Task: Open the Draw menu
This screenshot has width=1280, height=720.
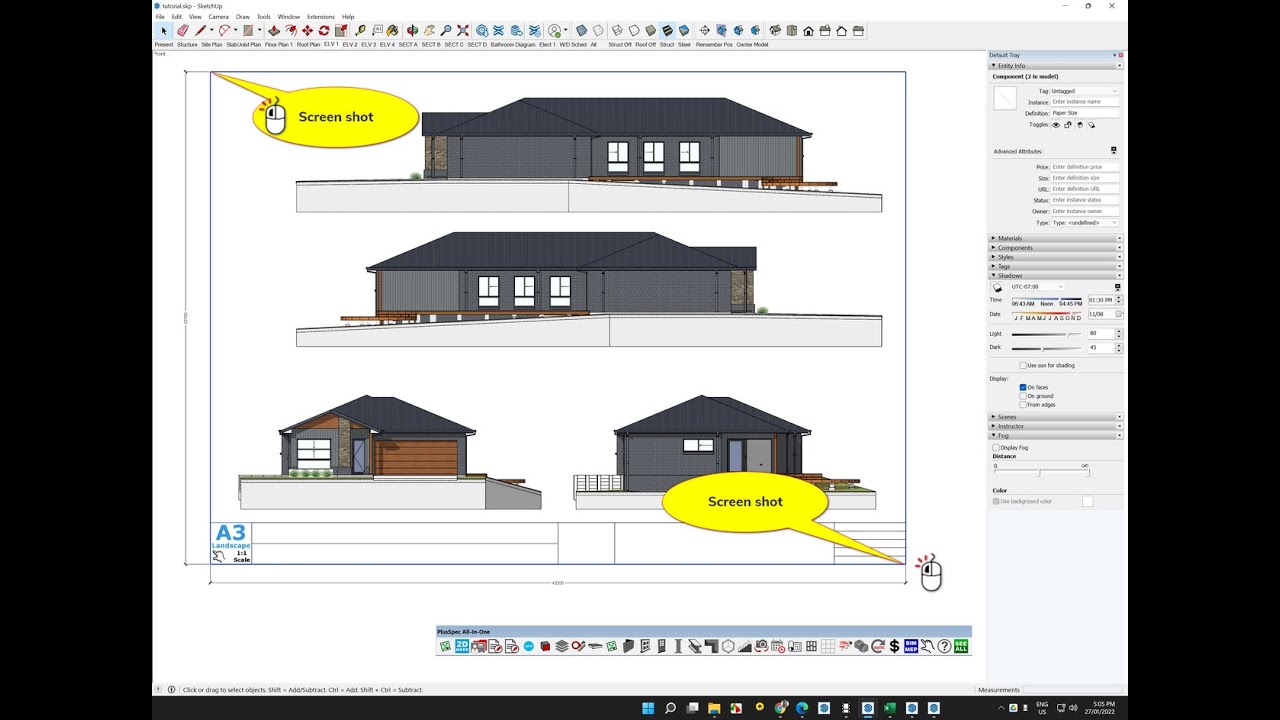Action: tap(243, 17)
